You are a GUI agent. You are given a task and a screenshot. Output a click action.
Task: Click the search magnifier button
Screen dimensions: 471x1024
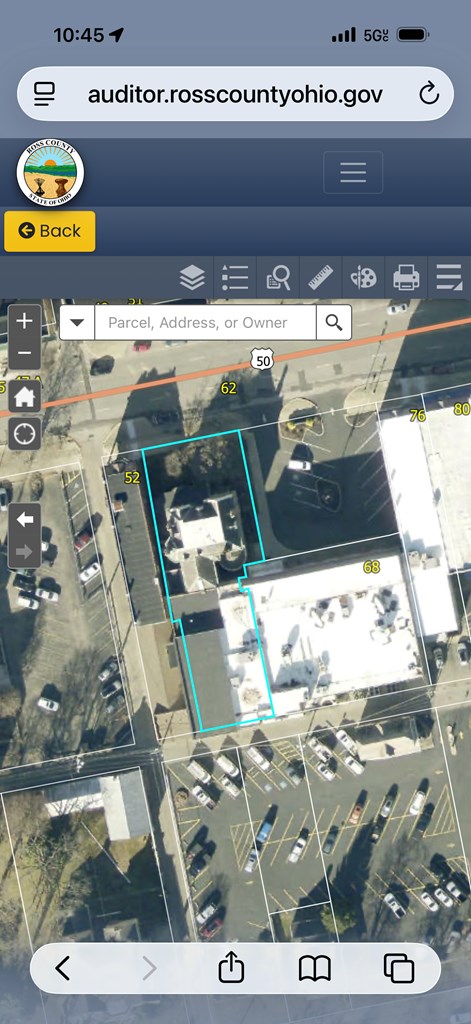(334, 323)
